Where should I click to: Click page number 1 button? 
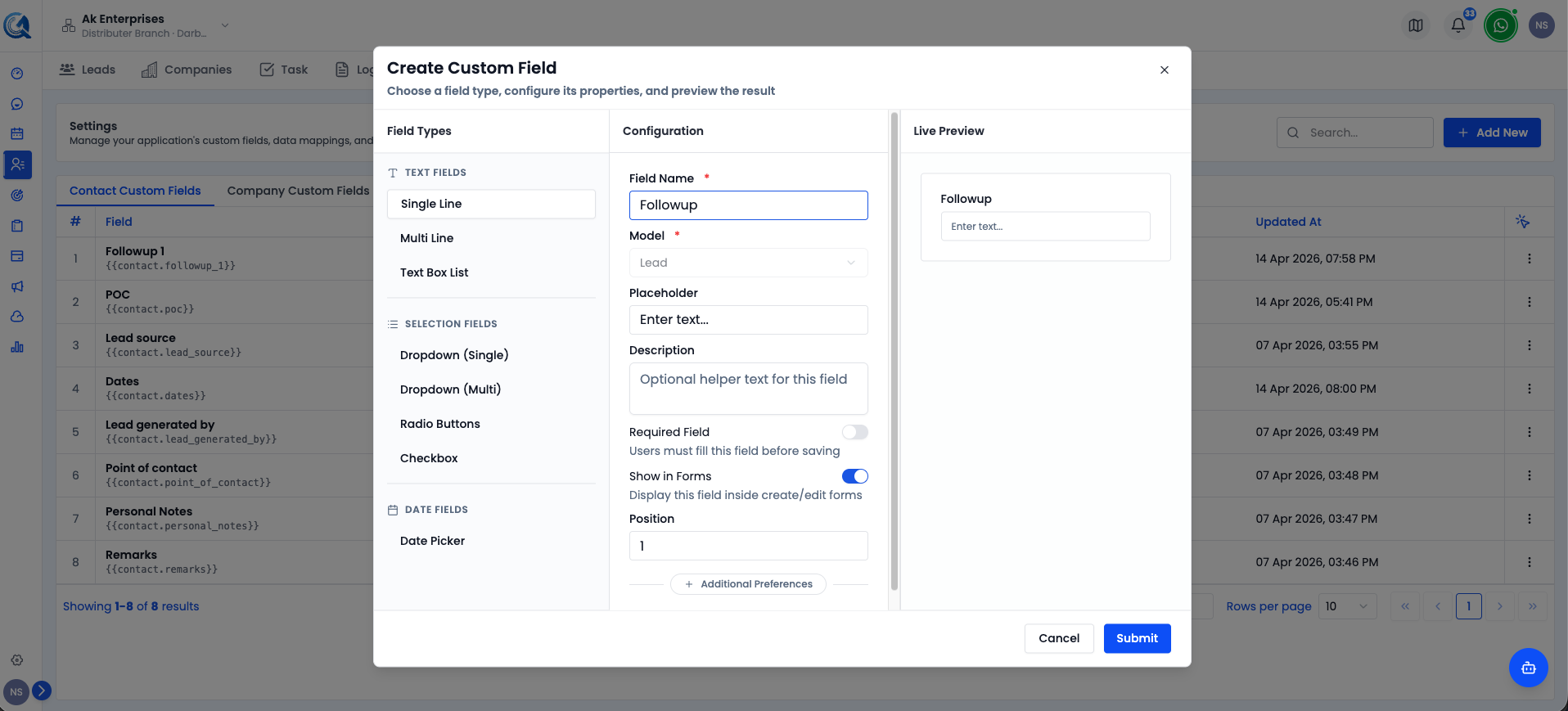[x=1468, y=606]
